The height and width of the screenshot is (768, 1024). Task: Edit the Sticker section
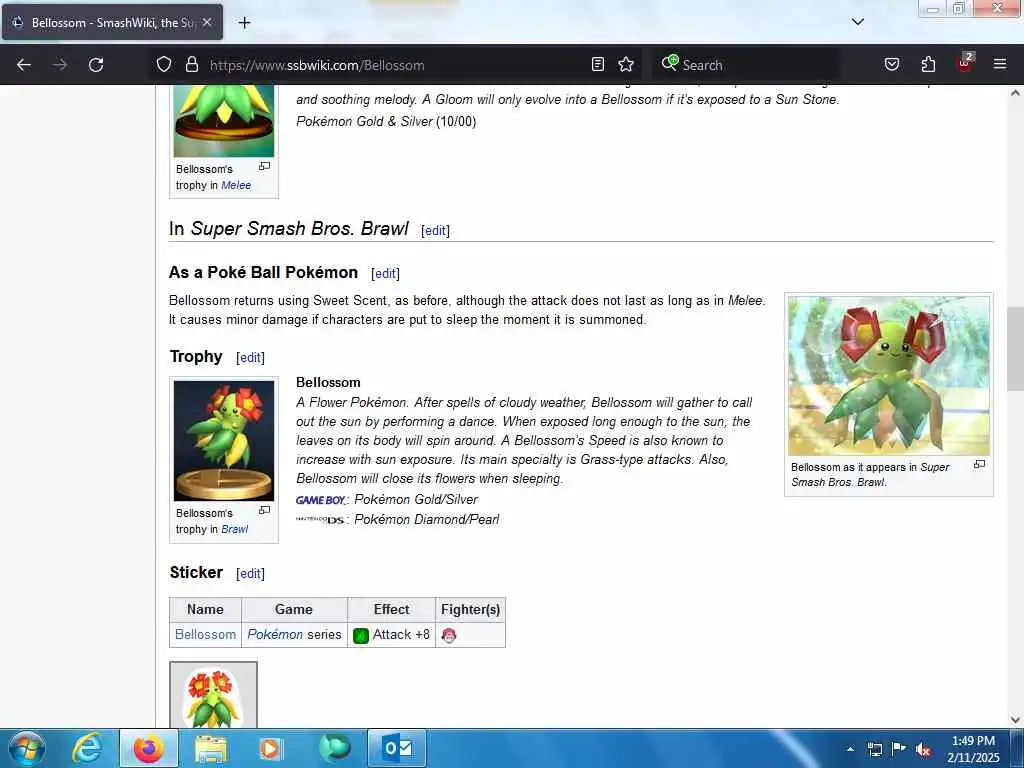click(x=250, y=573)
